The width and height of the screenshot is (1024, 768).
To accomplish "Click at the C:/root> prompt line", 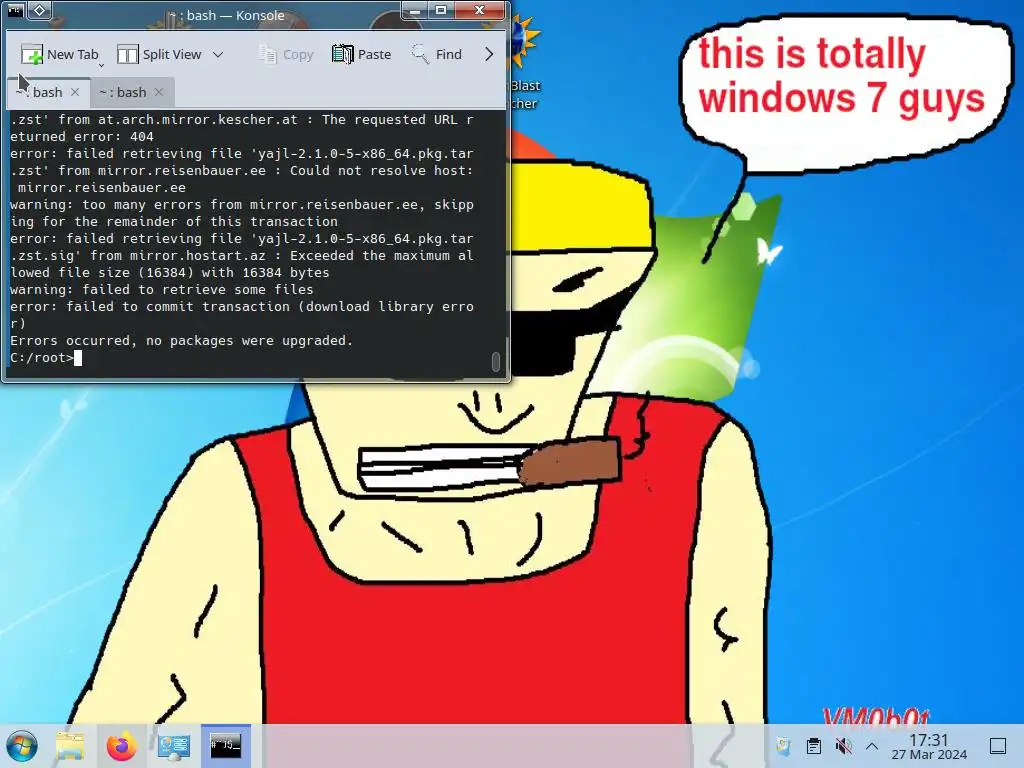I will (x=46, y=358).
